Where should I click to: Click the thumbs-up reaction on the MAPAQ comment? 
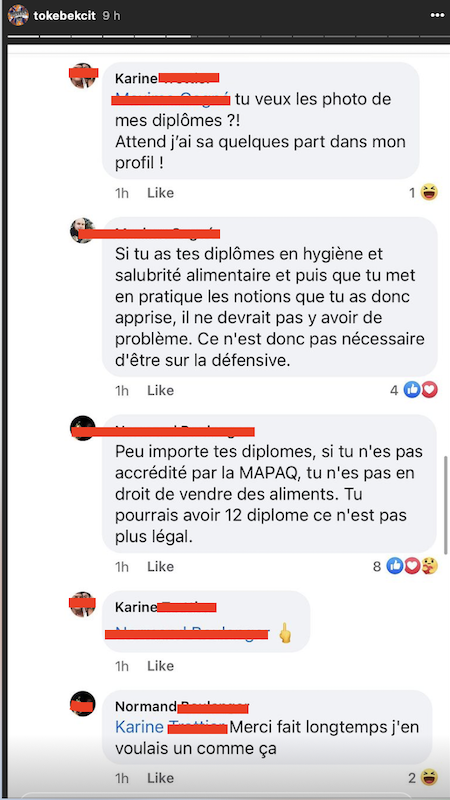395,566
